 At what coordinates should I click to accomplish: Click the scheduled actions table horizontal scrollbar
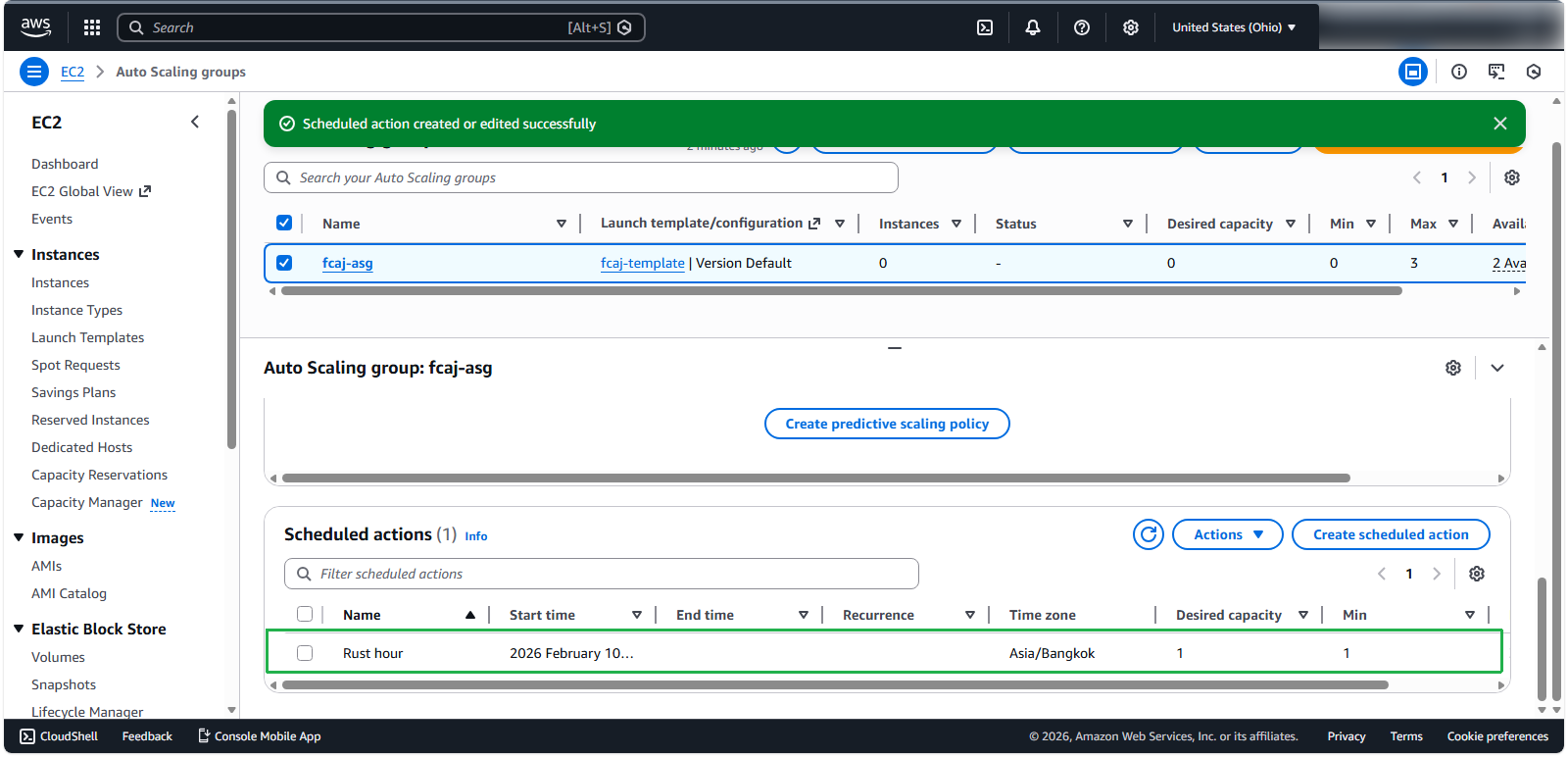coord(835,685)
